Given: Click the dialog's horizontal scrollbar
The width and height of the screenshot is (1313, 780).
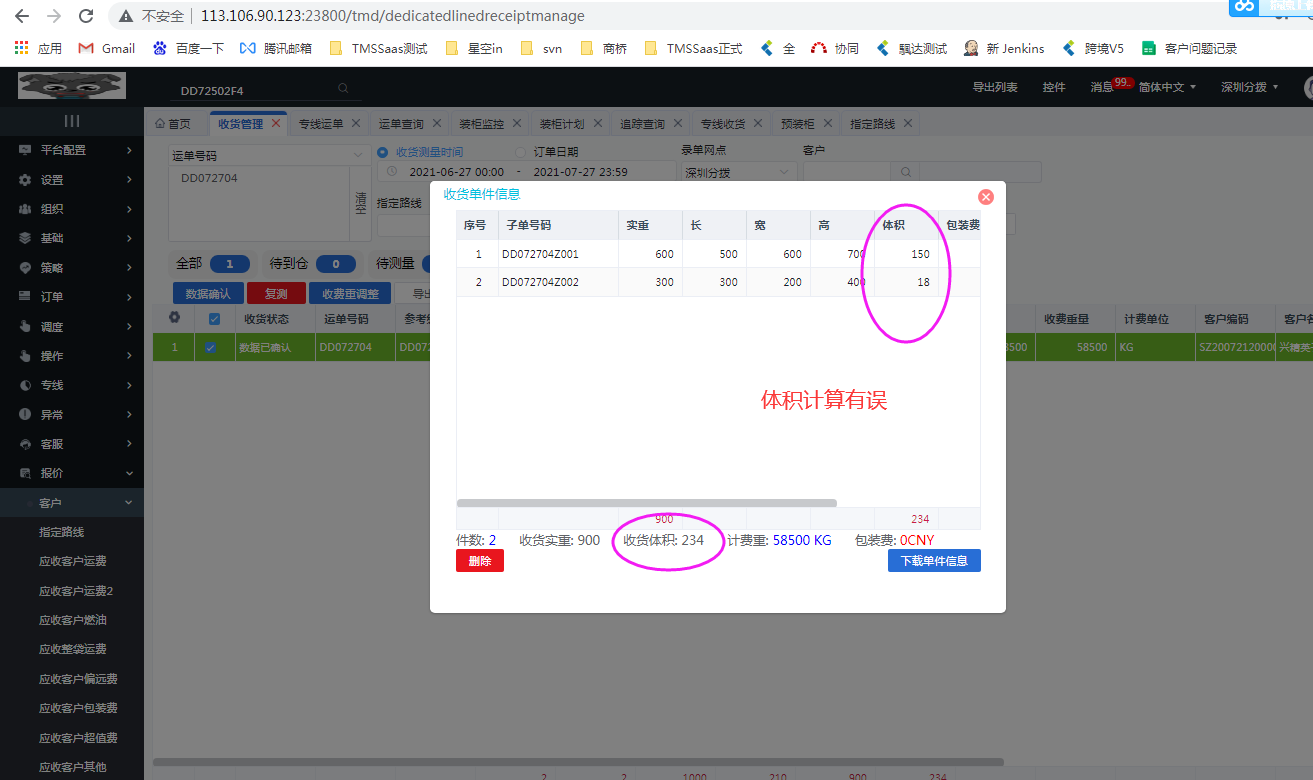Looking at the screenshot, I should pos(646,503).
